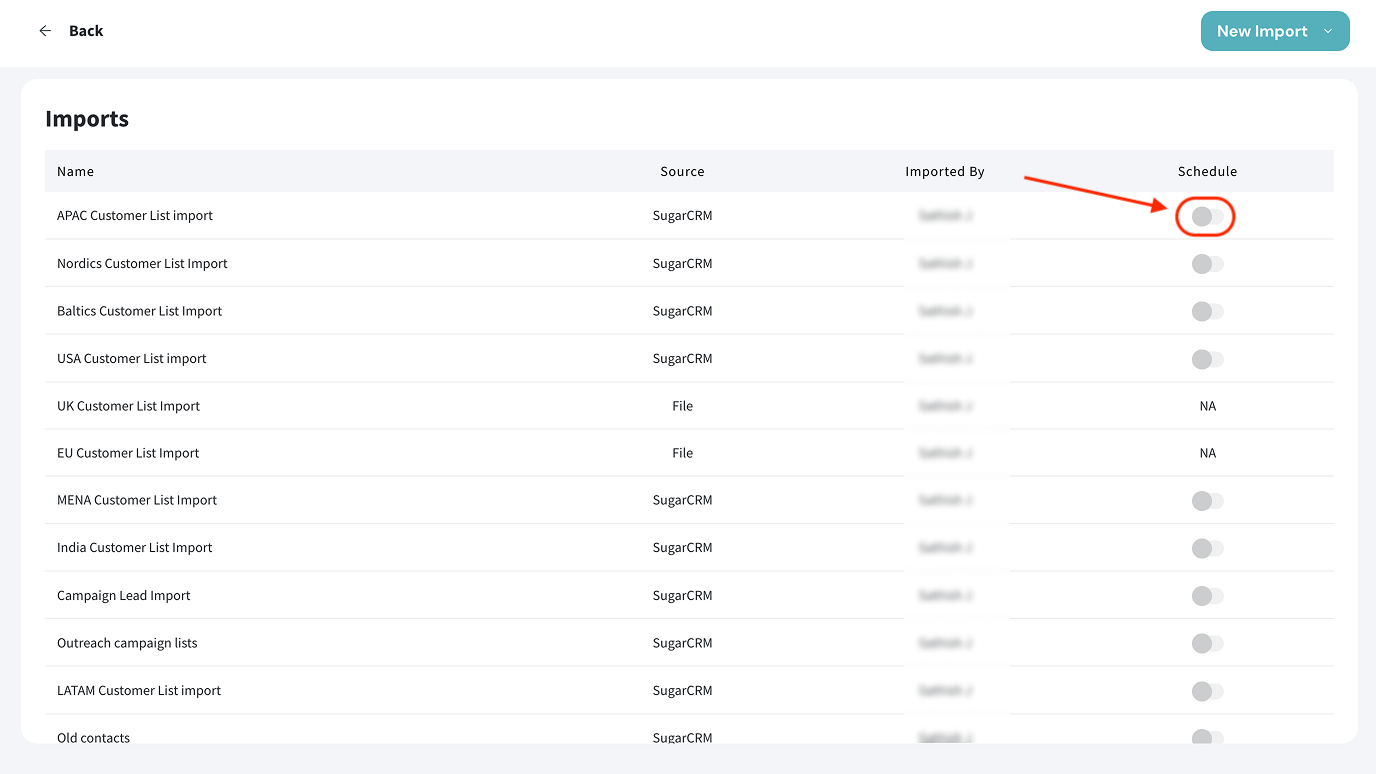This screenshot has height=774, width=1376.
Task: Click the Imported By column header
Action: (x=944, y=172)
